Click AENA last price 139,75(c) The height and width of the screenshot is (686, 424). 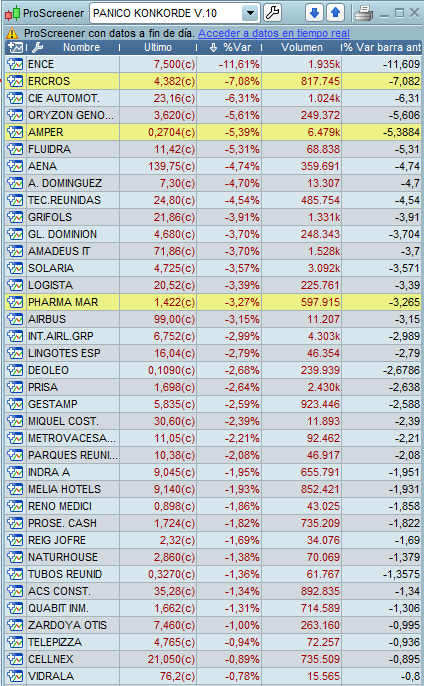click(x=172, y=166)
